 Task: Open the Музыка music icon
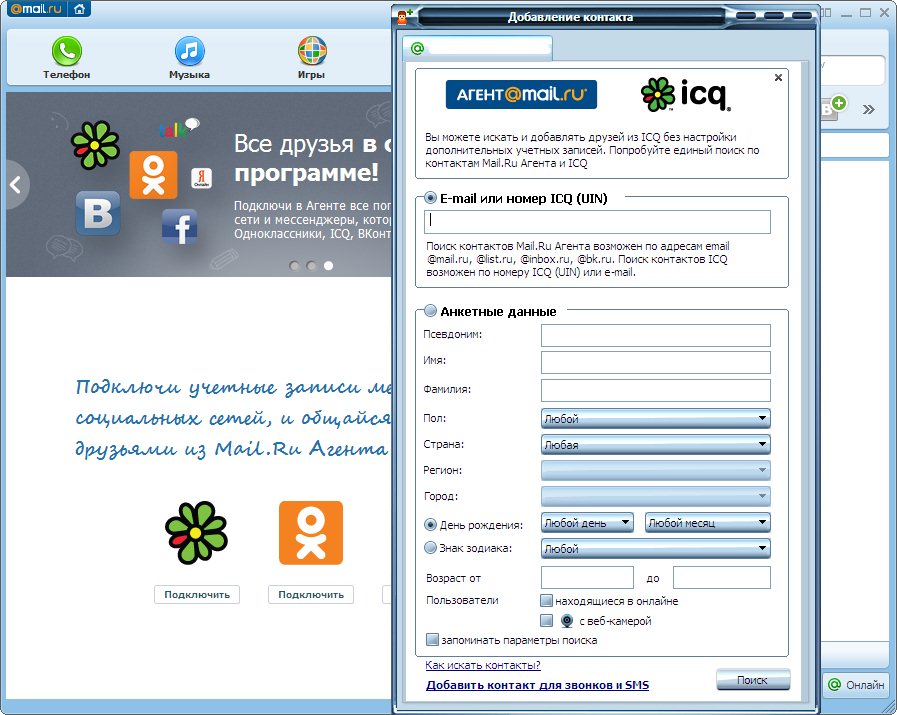[x=189, y=51]
